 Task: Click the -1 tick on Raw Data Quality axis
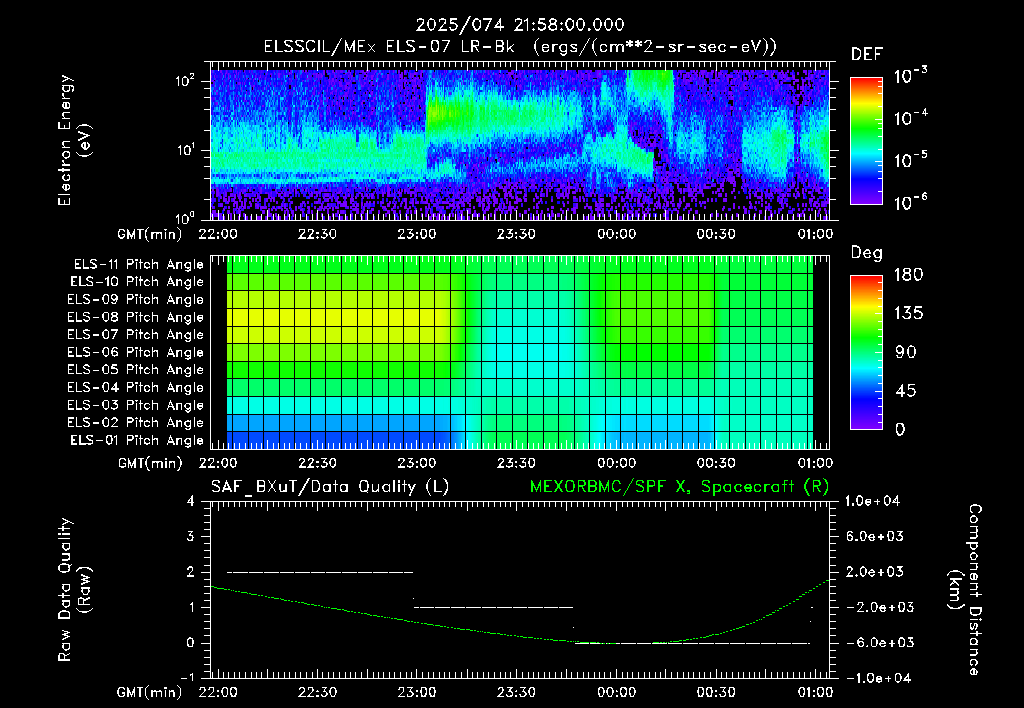pyautogui.click(x=187, y=677)
